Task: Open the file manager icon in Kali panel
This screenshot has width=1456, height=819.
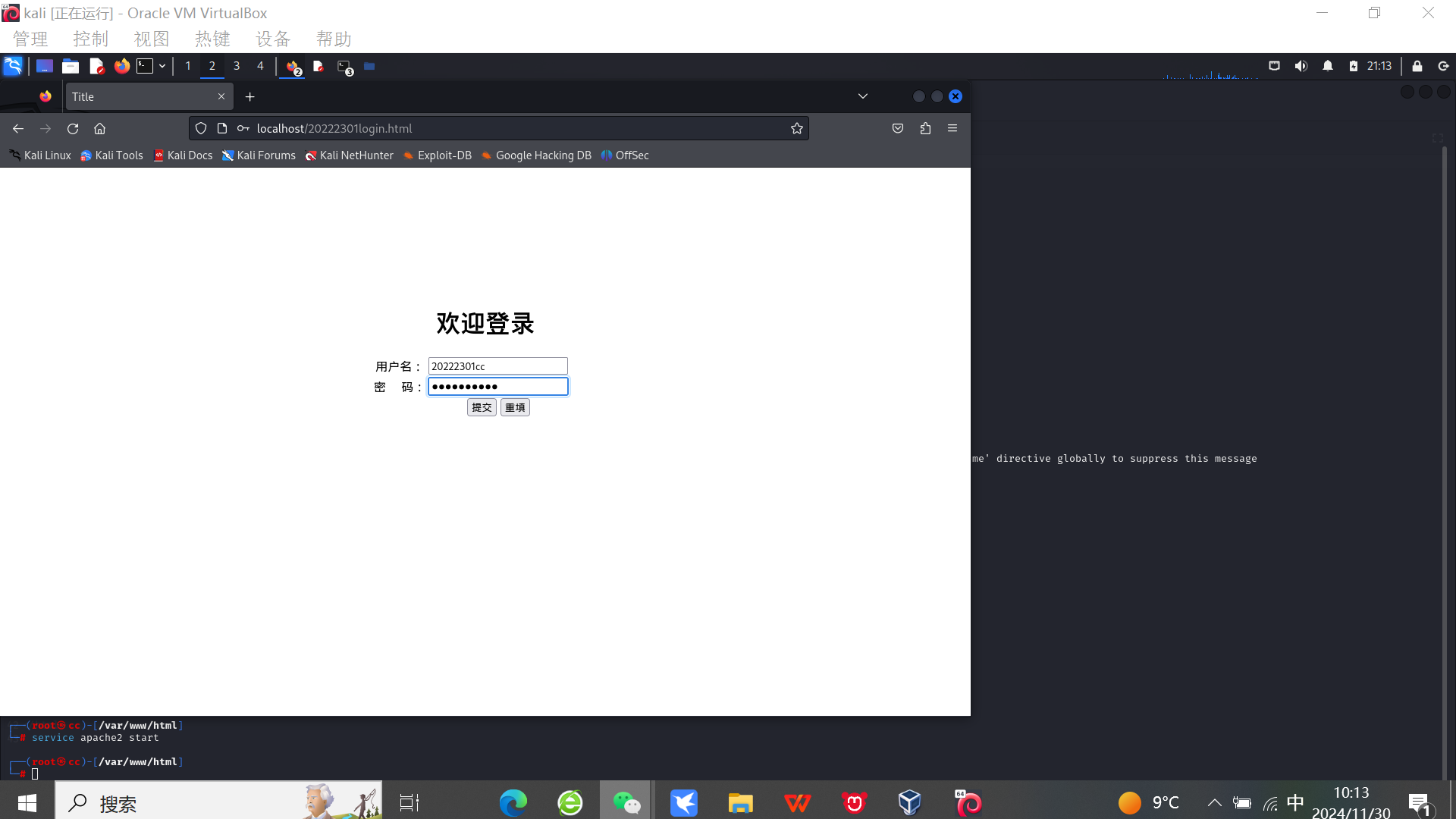Action: click(71, 67)
